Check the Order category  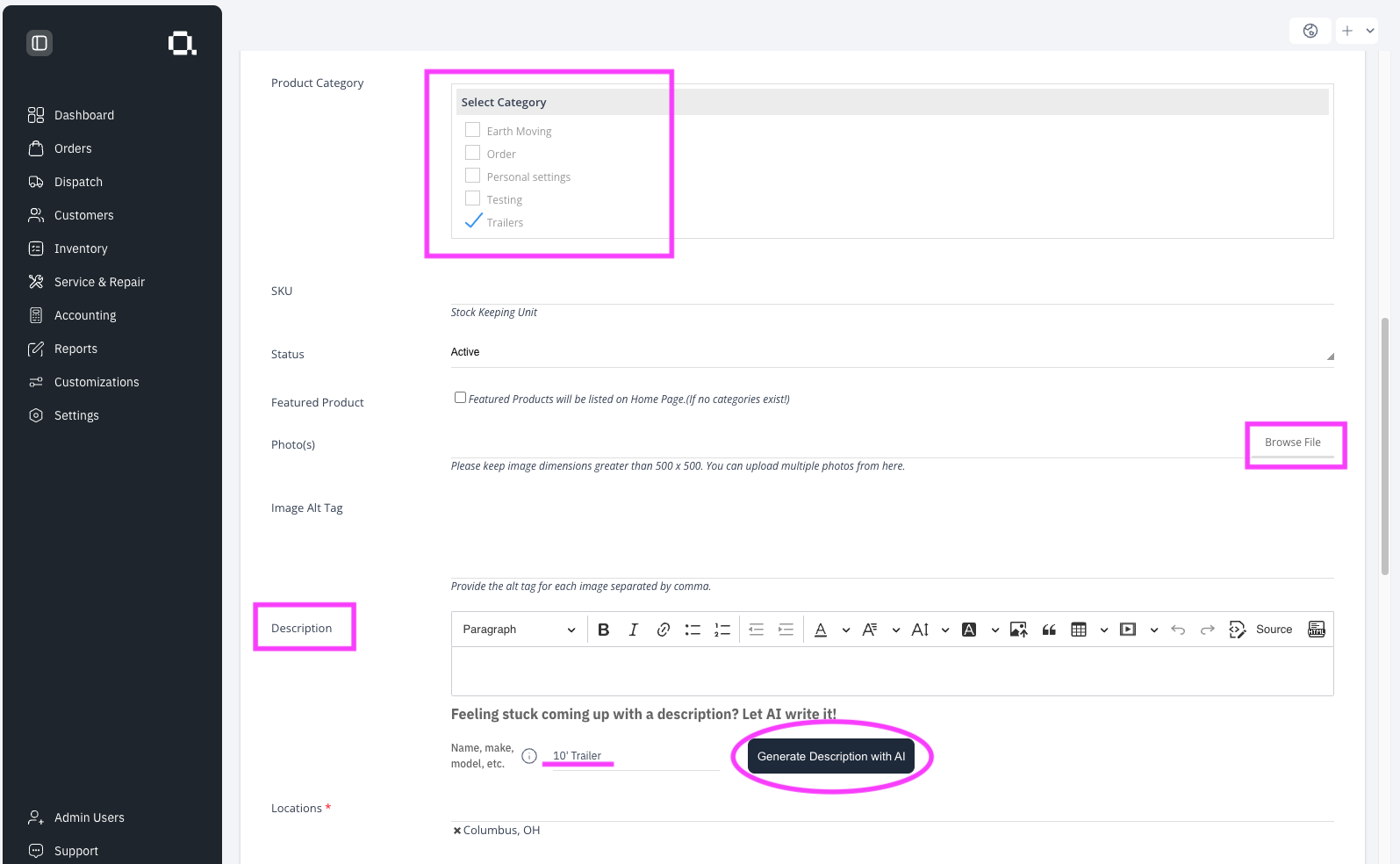(472, 153)
